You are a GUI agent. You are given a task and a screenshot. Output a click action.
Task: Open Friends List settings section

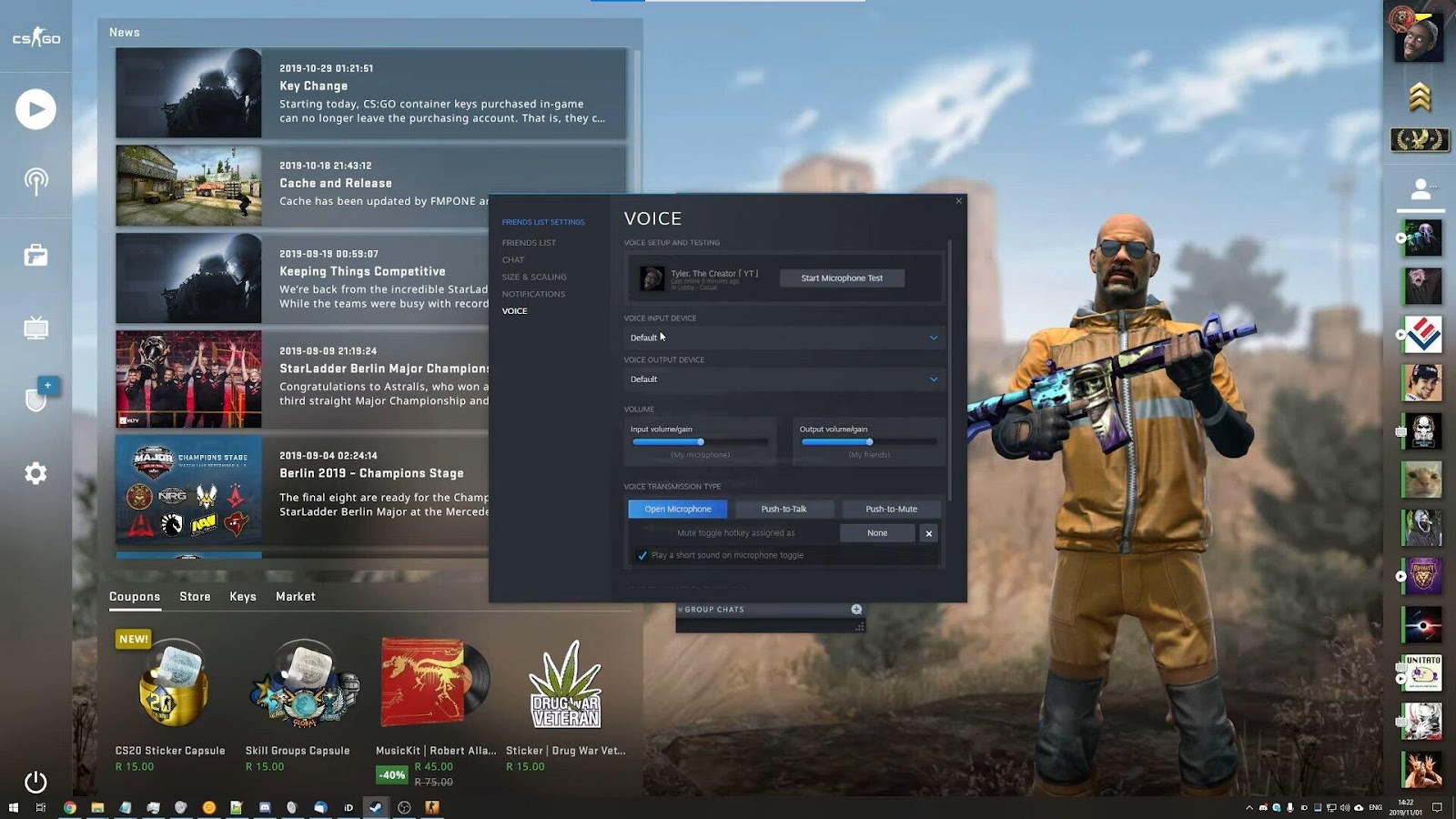coord(529,243)
